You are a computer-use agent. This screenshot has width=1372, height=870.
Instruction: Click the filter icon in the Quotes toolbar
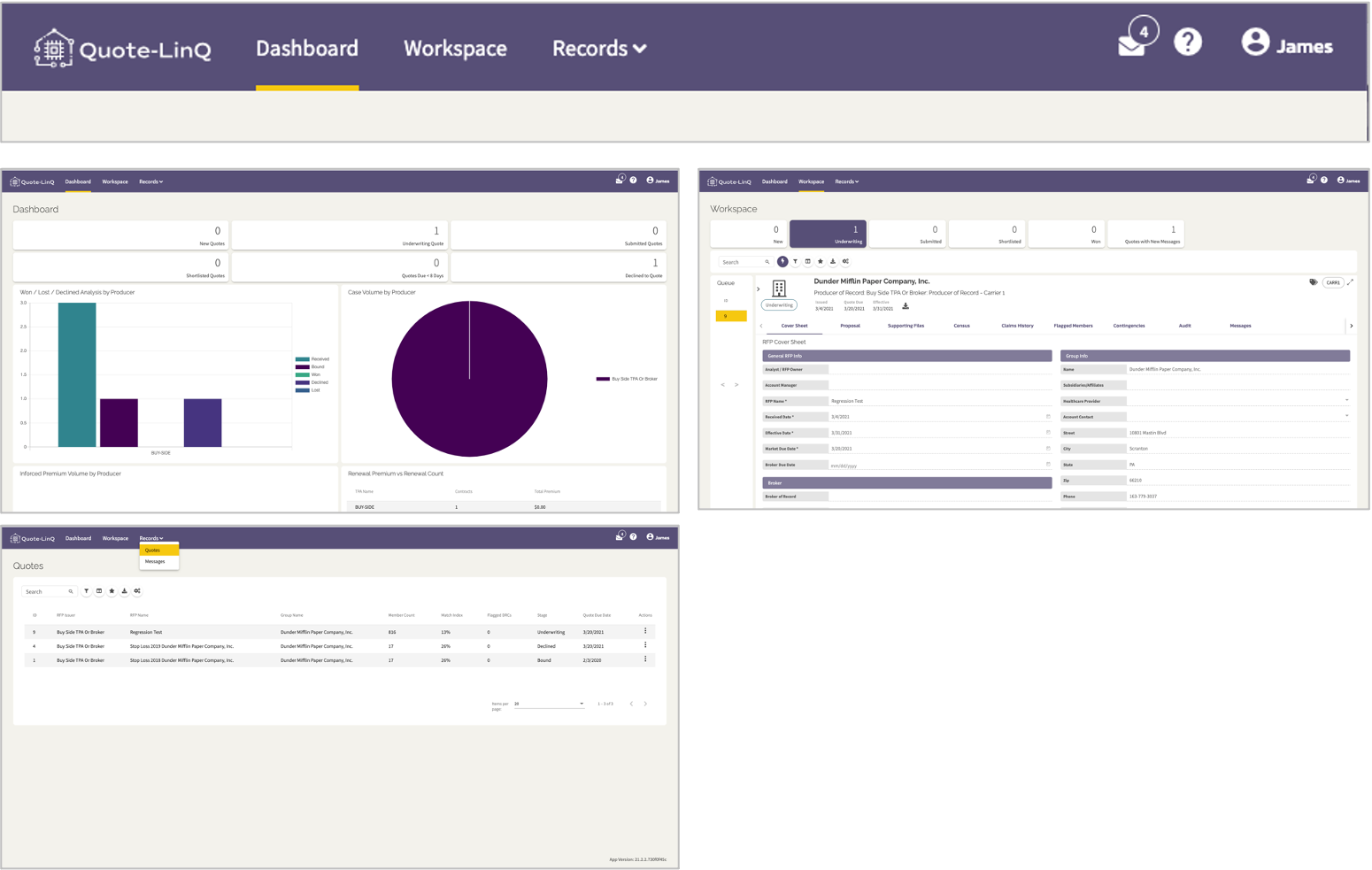(x=86, y=591)
